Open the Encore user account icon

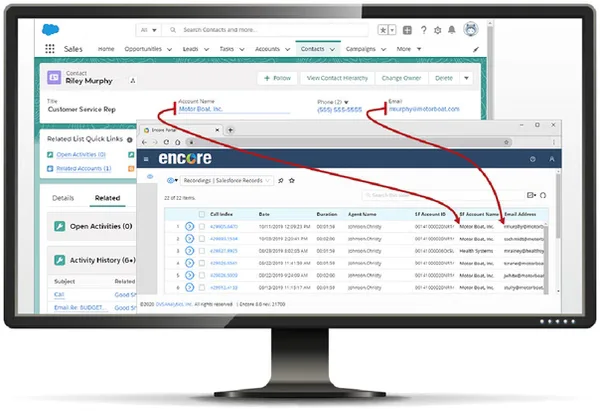coord(552,159)
